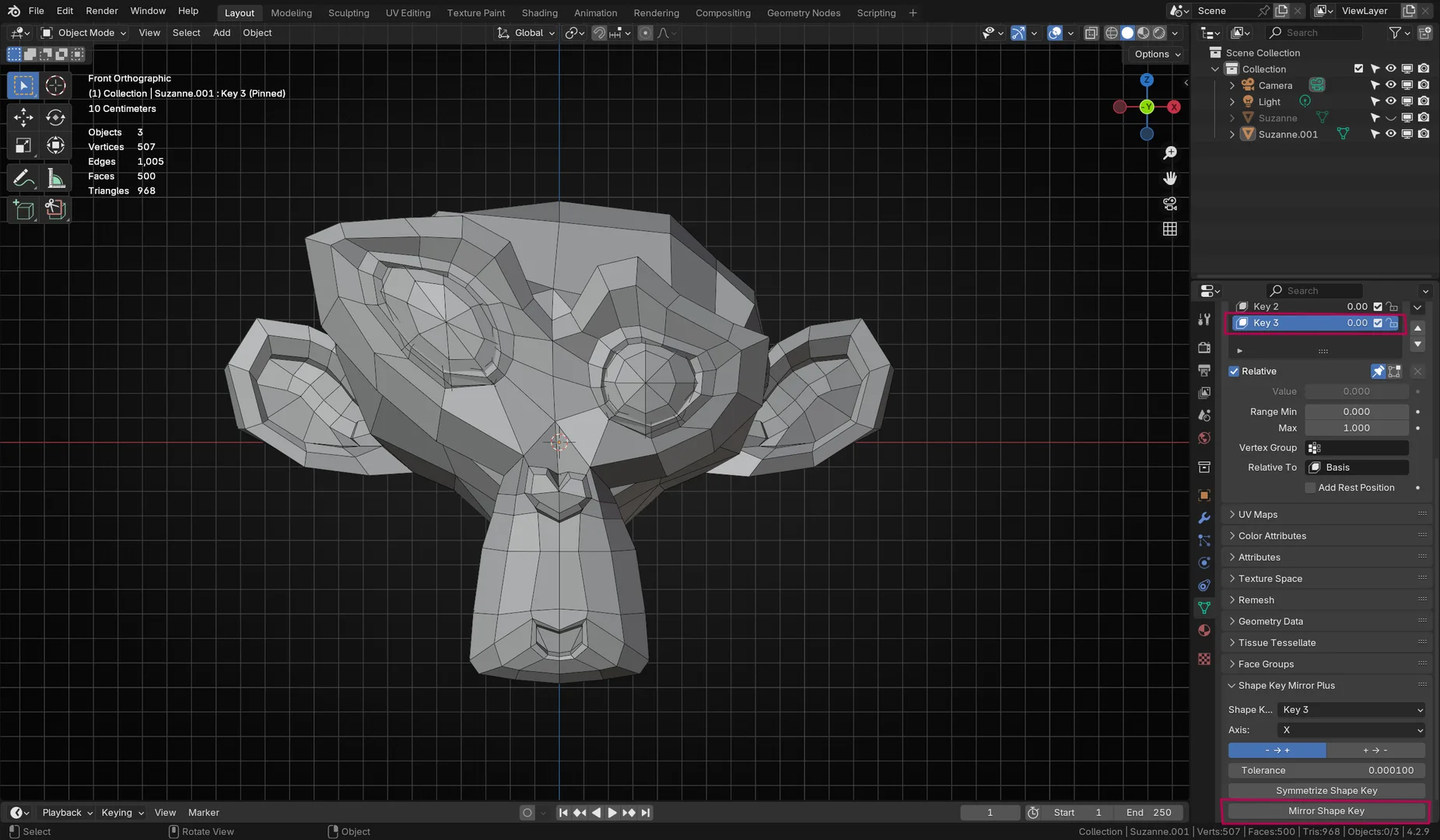The width and height of the screenshot is (1440, 840).
Task: Select the + → - direction button
Action: (1375, 750)
